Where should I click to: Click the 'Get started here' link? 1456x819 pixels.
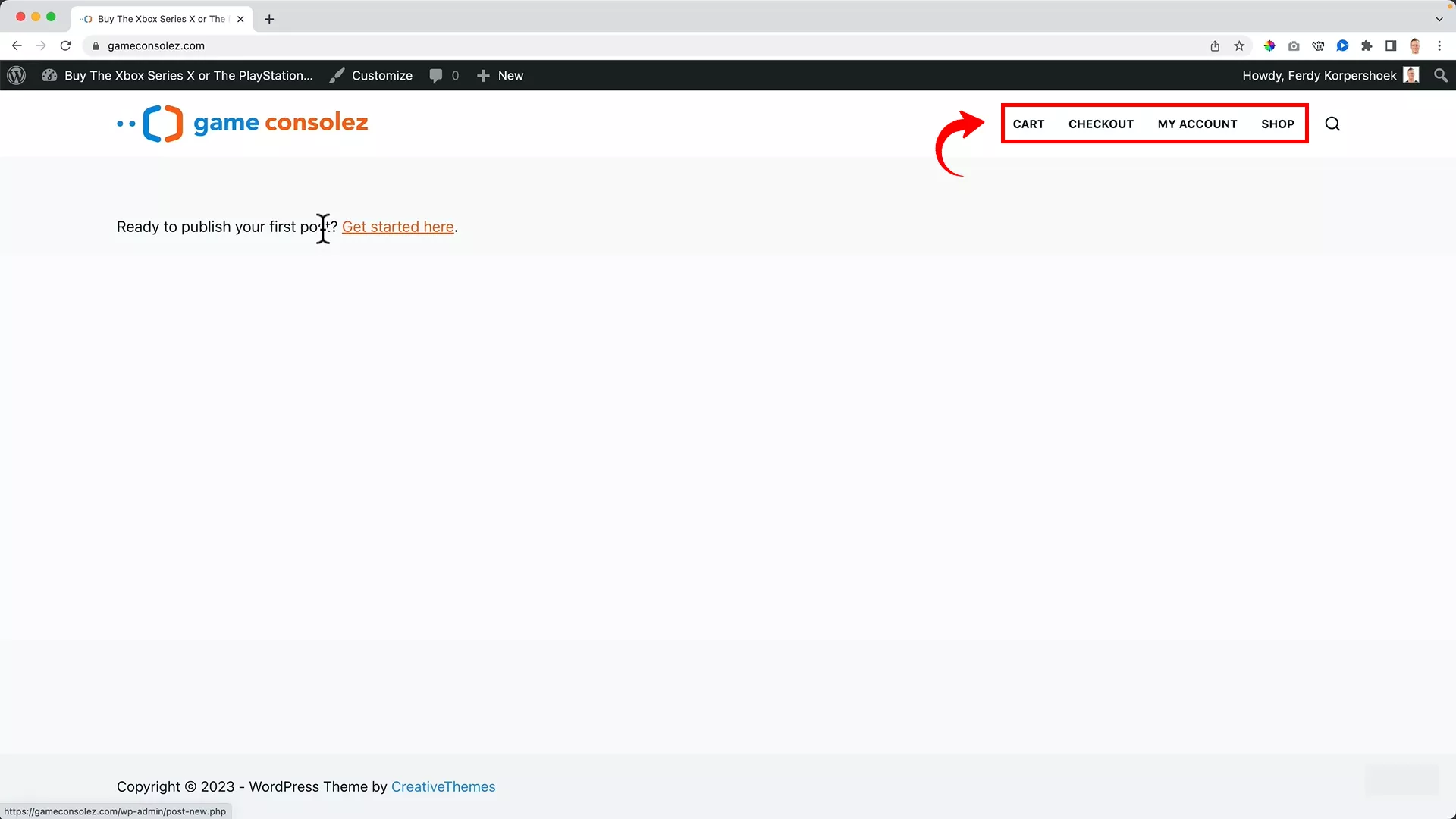[397, 226]
